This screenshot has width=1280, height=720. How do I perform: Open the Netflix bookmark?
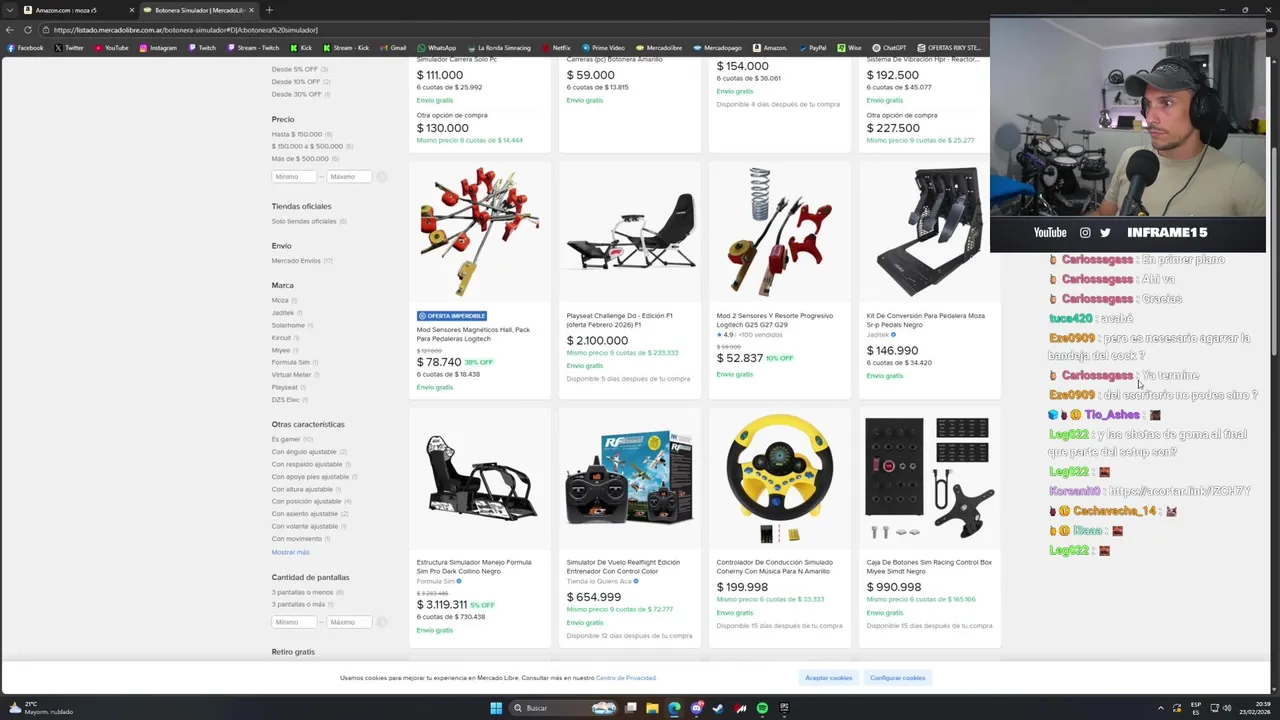(556, 48)
